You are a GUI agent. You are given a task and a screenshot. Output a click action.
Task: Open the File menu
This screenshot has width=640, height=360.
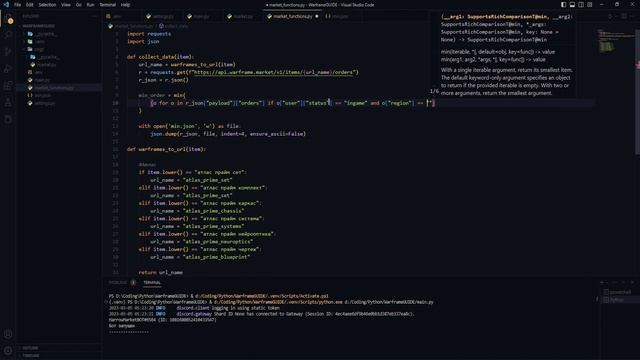point(17,5)
